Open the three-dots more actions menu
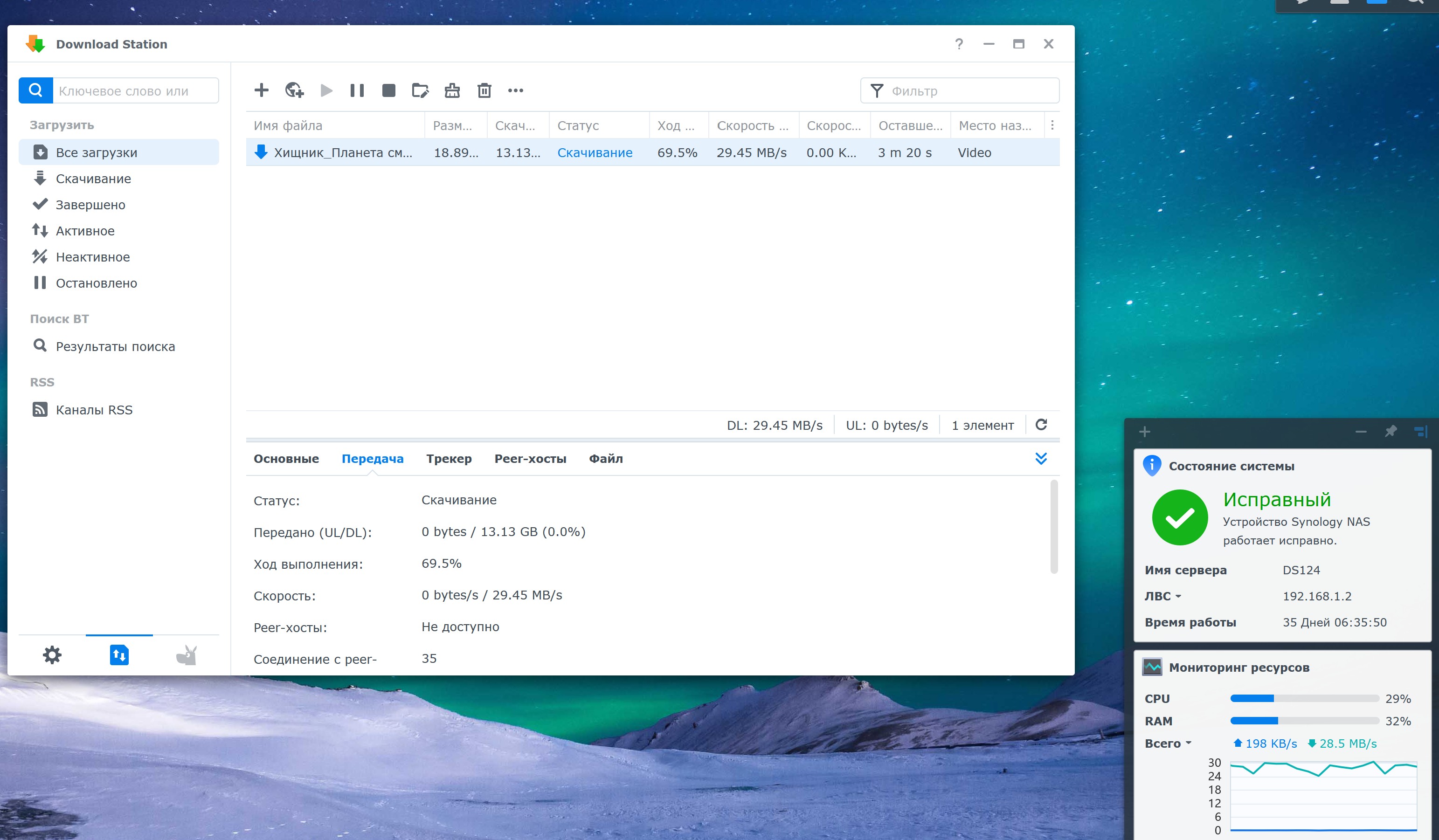The height and width of the screenshot is (840, 1439). 516,90
